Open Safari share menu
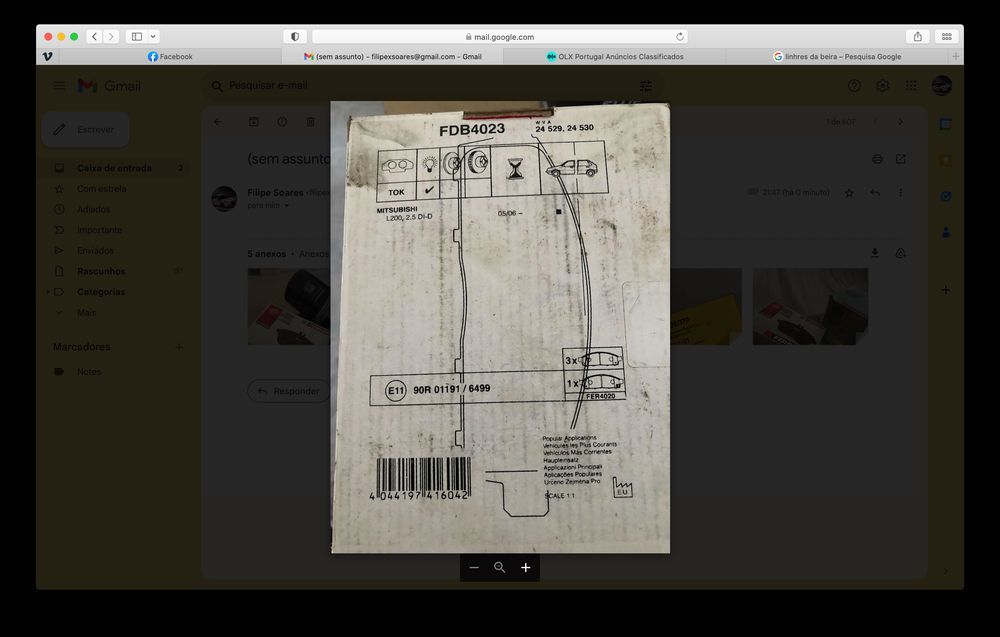Screen dimensions: 1000x637 (x=918, y=36)
